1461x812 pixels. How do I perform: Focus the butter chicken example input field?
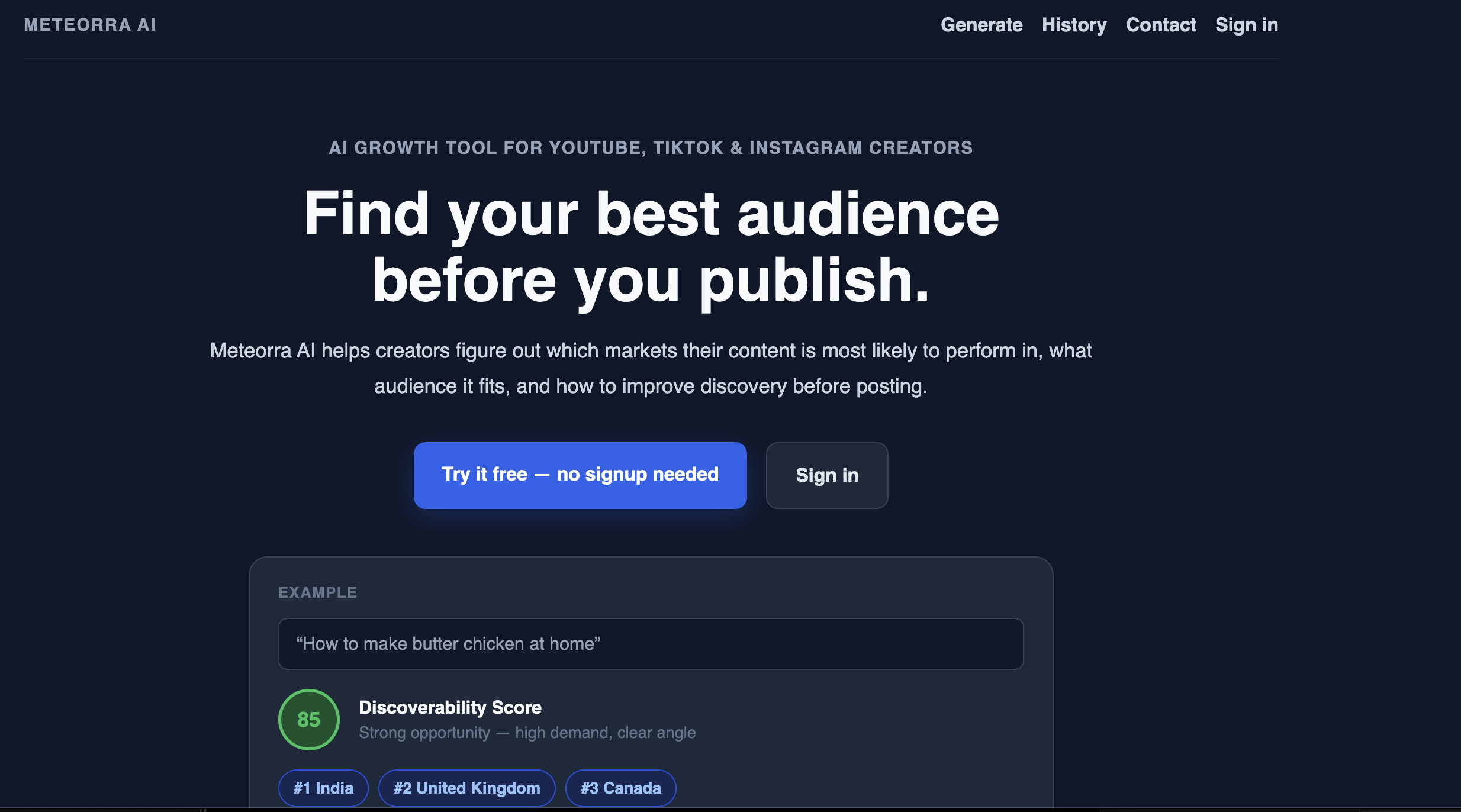[651, 644]
